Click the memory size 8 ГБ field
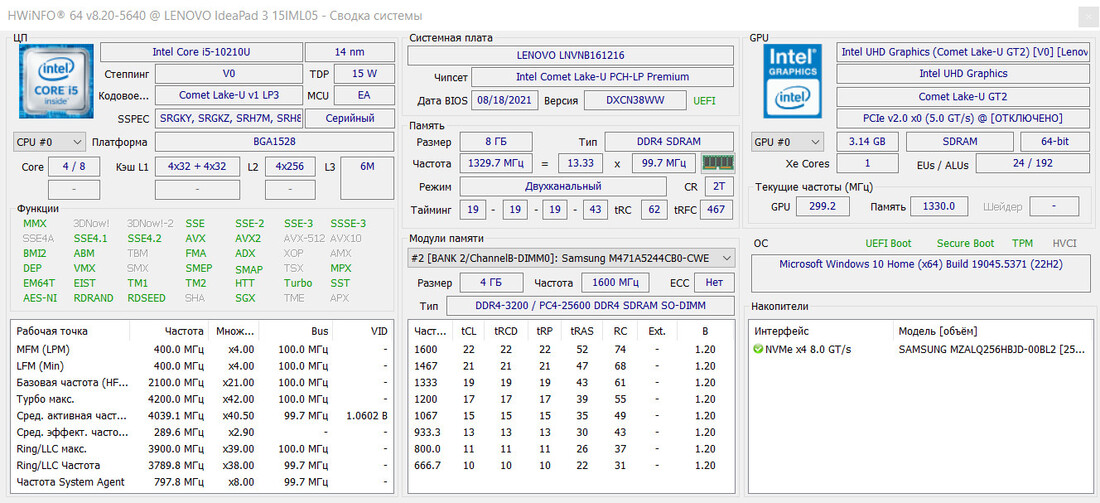The image size is (1100, 503). click(x=495, y=142)
